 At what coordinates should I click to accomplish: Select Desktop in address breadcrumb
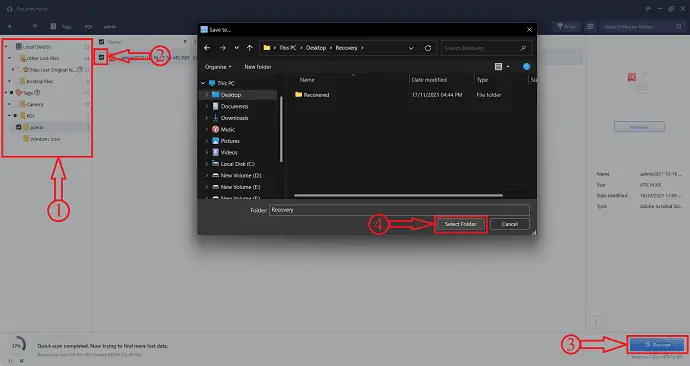316,48
